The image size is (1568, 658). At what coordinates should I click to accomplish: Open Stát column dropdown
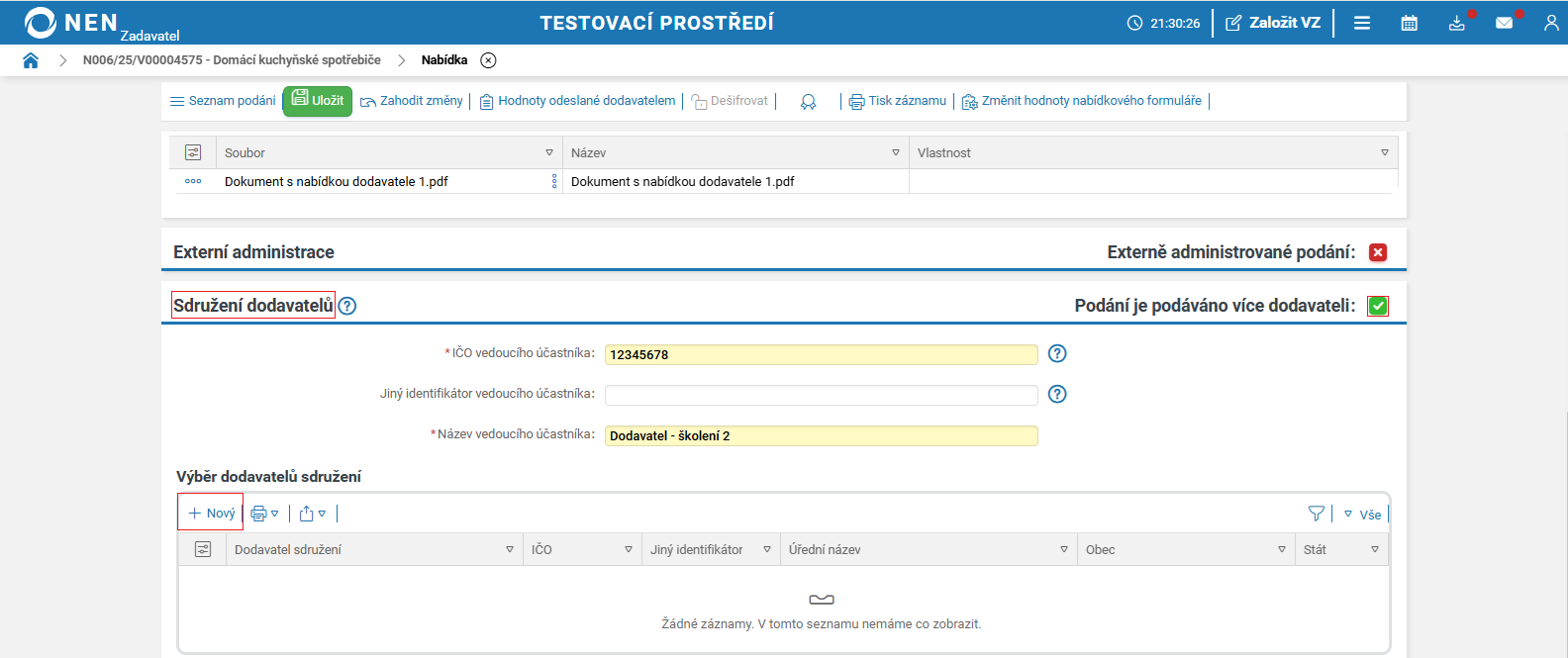(1375, 549)
